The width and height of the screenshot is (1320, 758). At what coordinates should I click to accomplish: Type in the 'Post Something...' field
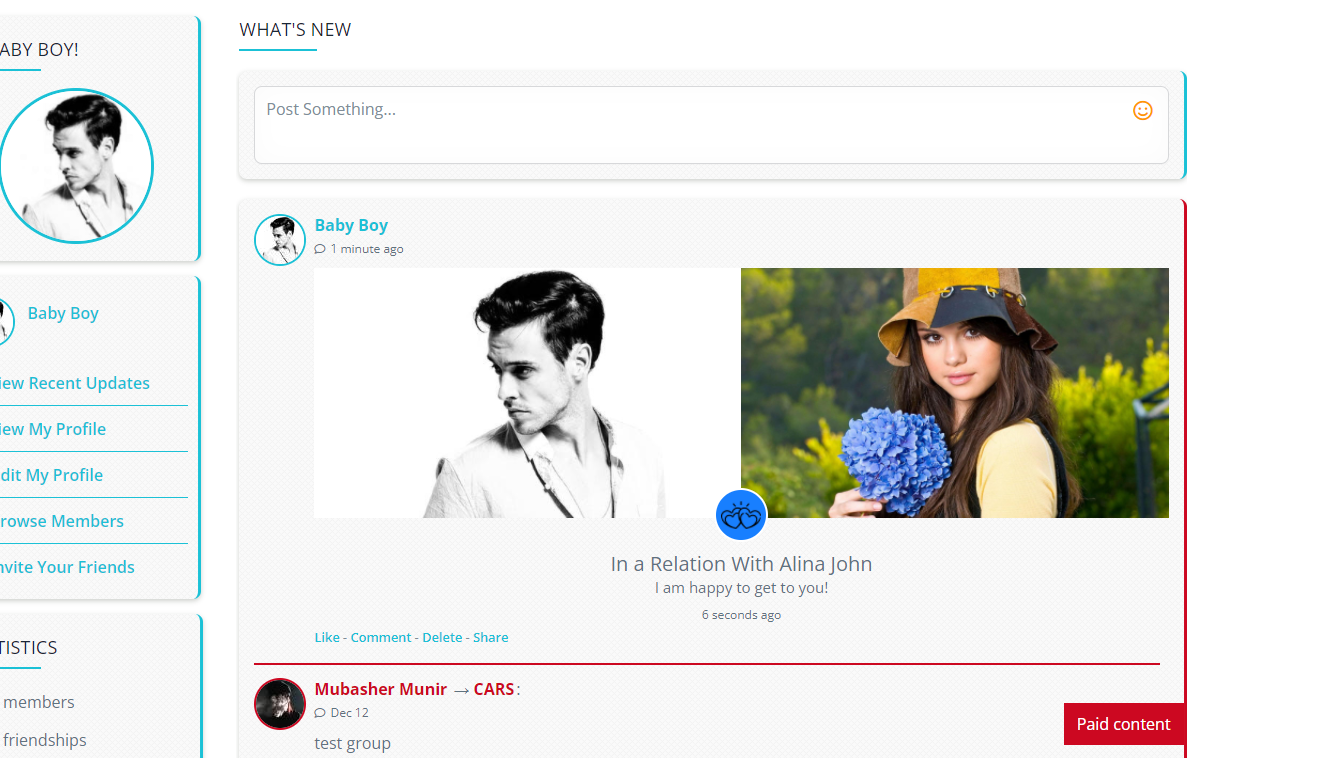[690, 124]
